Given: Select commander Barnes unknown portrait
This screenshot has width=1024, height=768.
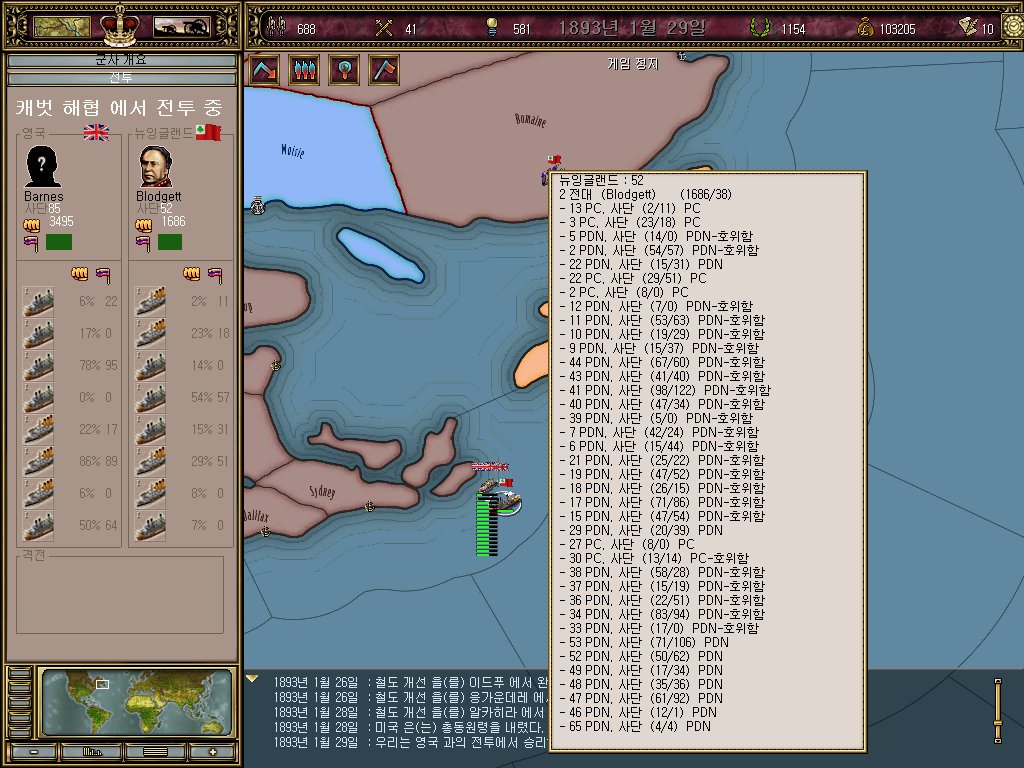Looking at the screenshot, I should [x=42, y=167].
